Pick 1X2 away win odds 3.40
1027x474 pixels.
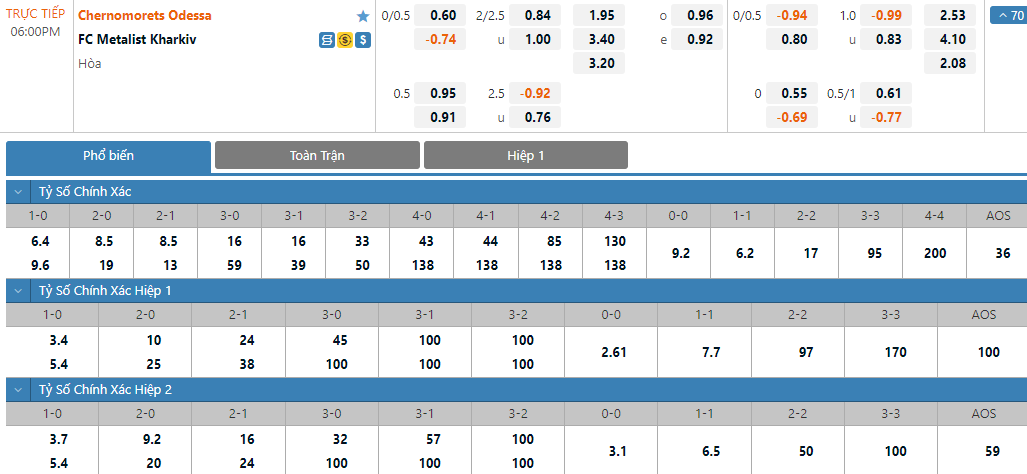click(x=599, y=40)
